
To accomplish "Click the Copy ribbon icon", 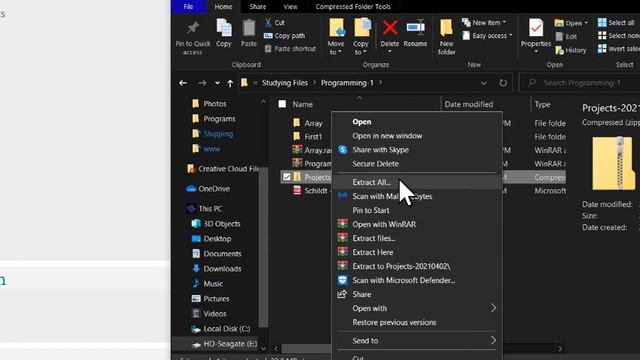I will point(224,28).
